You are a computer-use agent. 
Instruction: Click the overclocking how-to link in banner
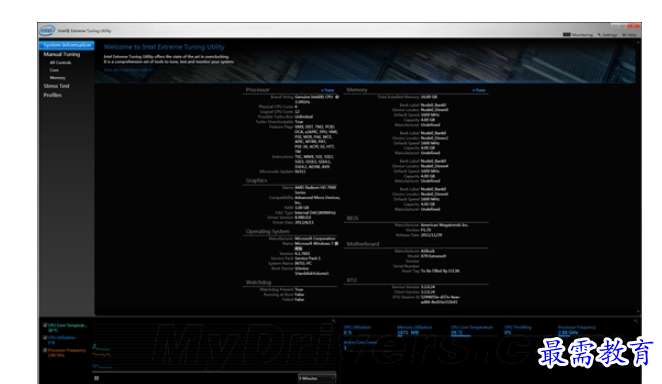point(128,70)
